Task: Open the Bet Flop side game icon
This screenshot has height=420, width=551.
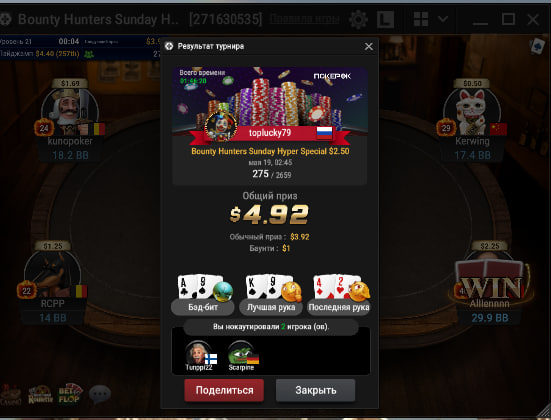Action: coord(71,393)
